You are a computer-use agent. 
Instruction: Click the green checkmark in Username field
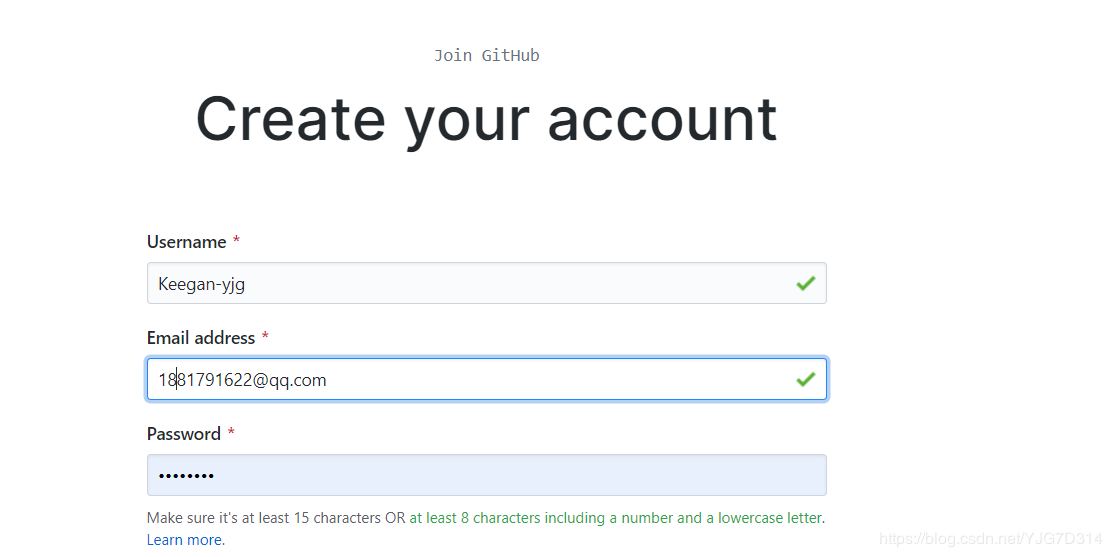805,284
